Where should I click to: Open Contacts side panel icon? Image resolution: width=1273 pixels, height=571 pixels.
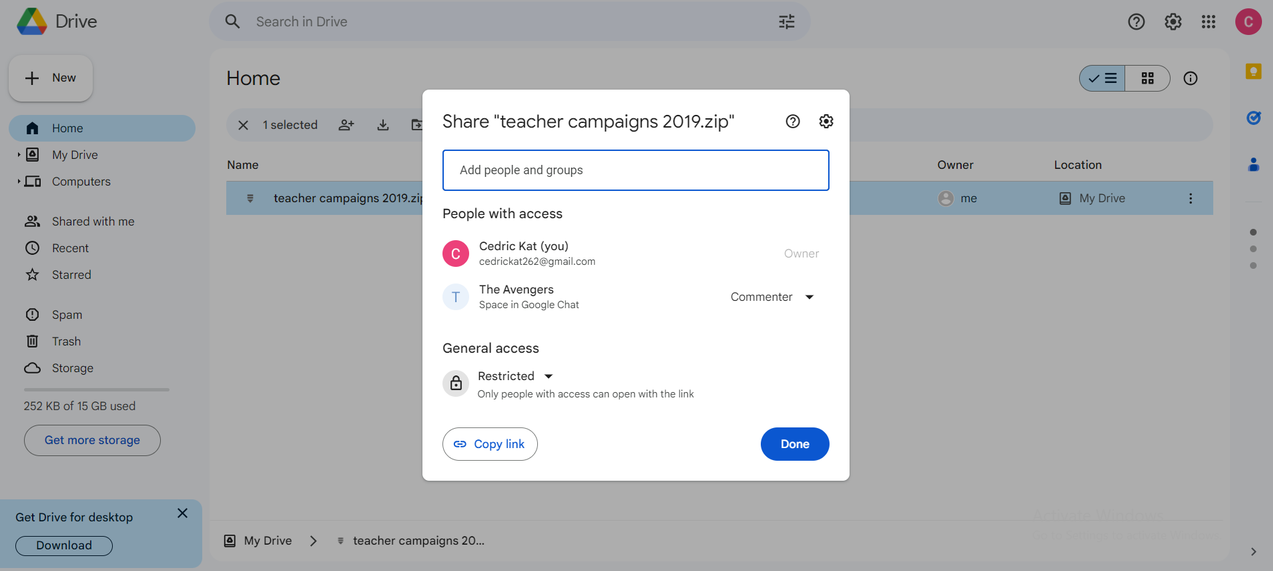pos(1253,164)
